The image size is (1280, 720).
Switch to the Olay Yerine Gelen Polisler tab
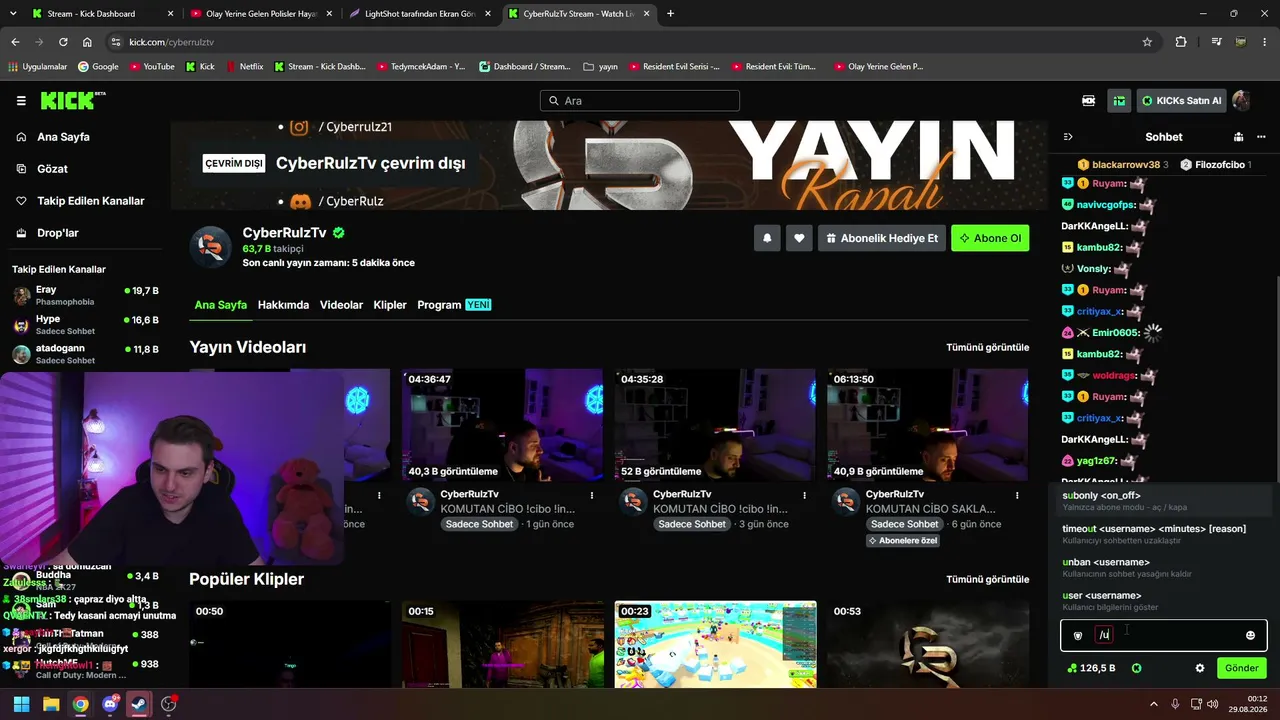click(259, 14)
